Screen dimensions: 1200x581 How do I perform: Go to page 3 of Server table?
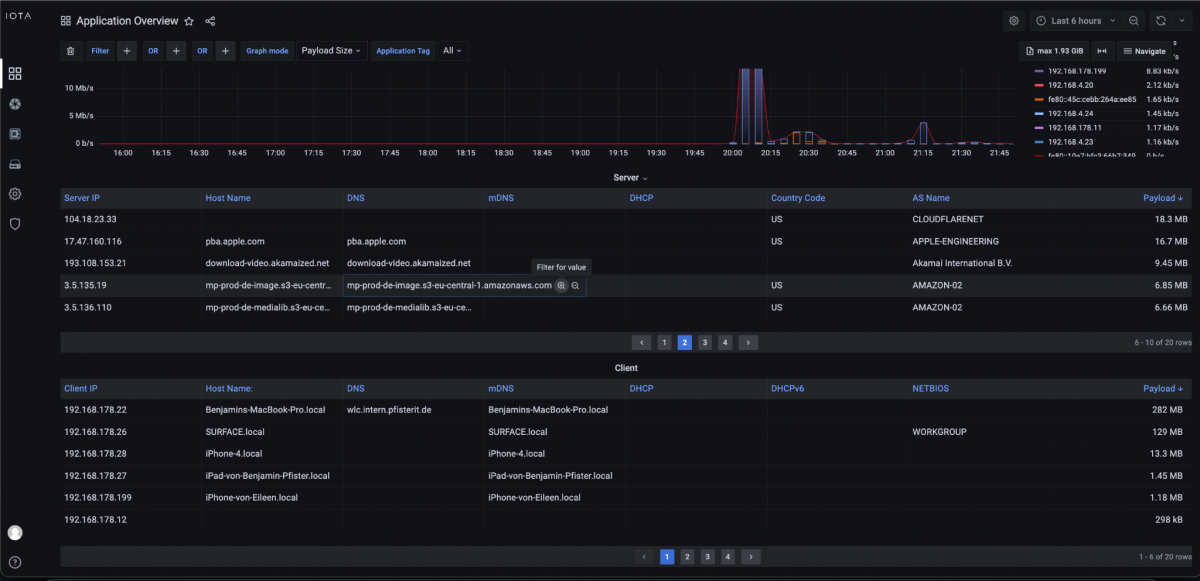click(x=705, y=342)
